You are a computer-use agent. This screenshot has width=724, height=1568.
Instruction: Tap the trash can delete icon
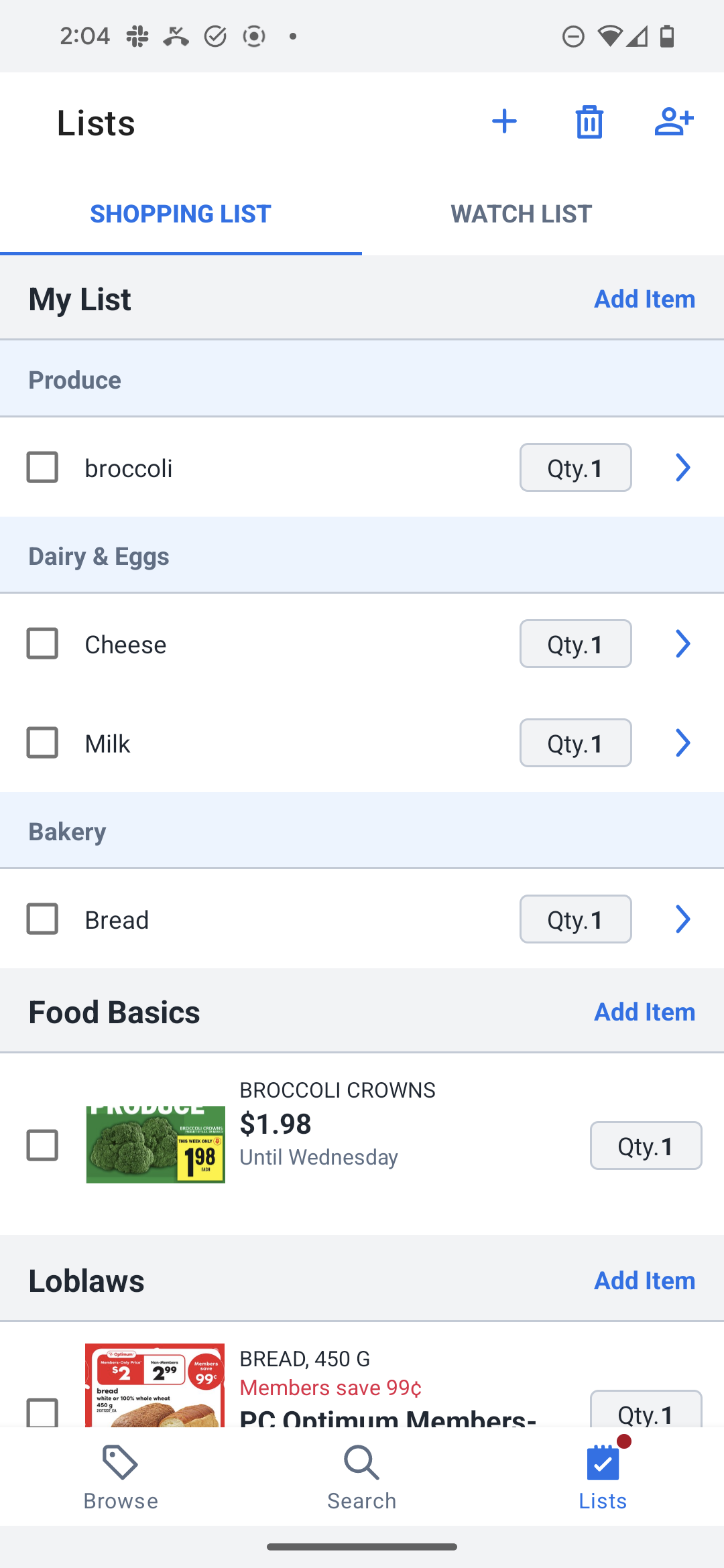[x=589, y=122]
